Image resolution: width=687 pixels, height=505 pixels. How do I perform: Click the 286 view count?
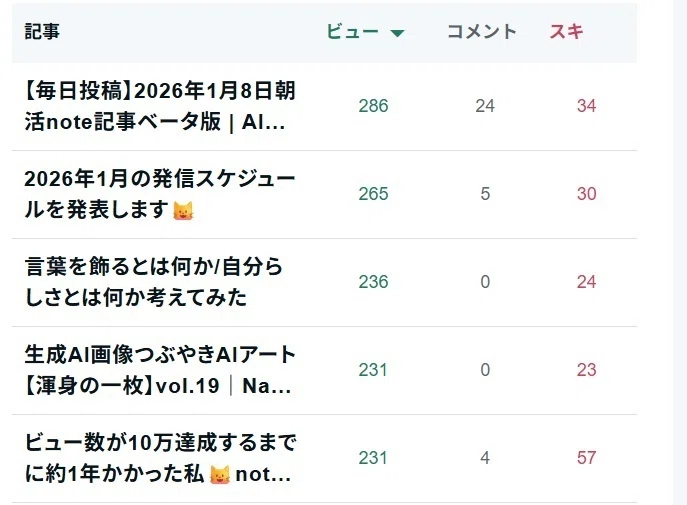point(373,106)
